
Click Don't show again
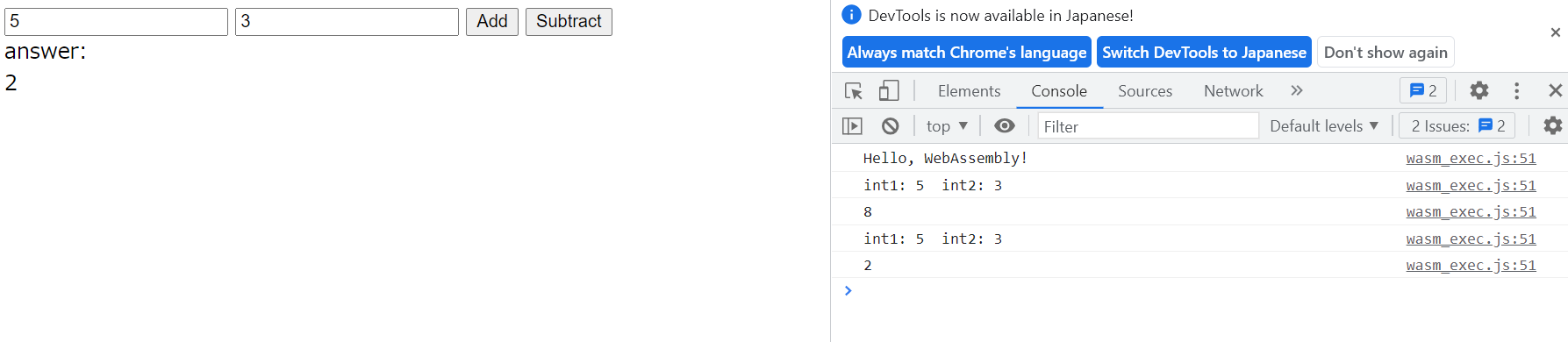(1385, 53)
